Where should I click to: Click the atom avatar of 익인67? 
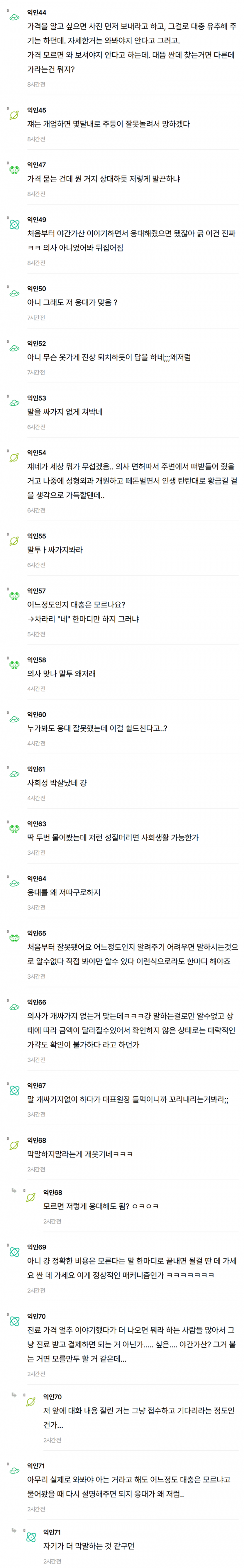tap(14, 1091)
